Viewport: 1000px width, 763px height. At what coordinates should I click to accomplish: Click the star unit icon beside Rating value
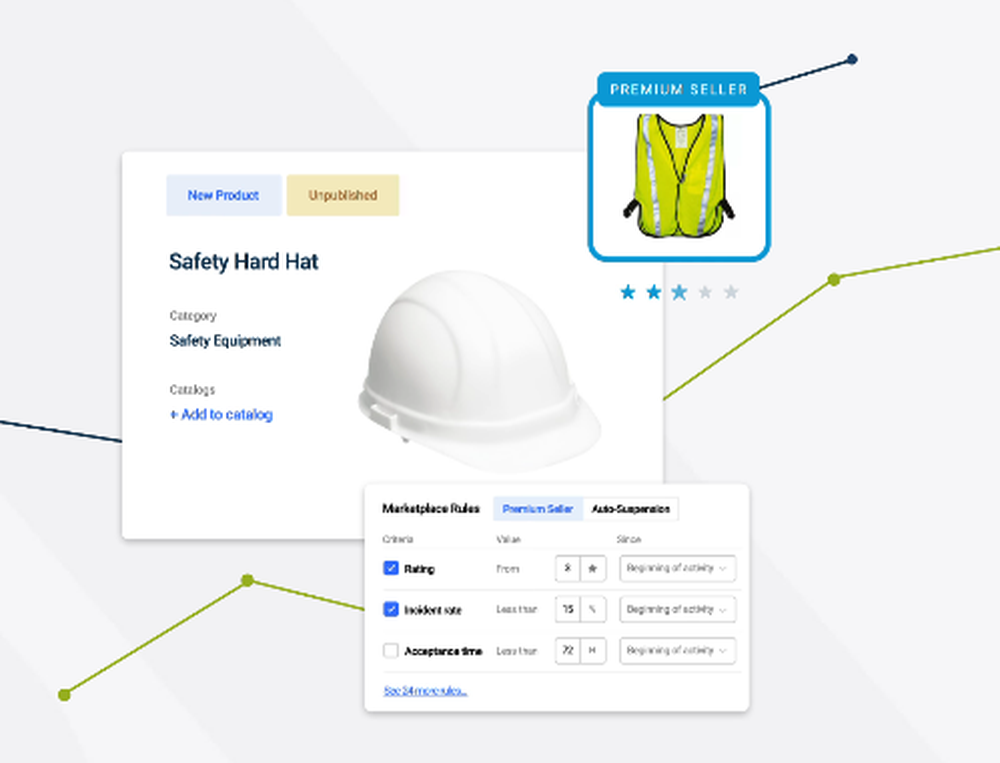coord(593,568)
